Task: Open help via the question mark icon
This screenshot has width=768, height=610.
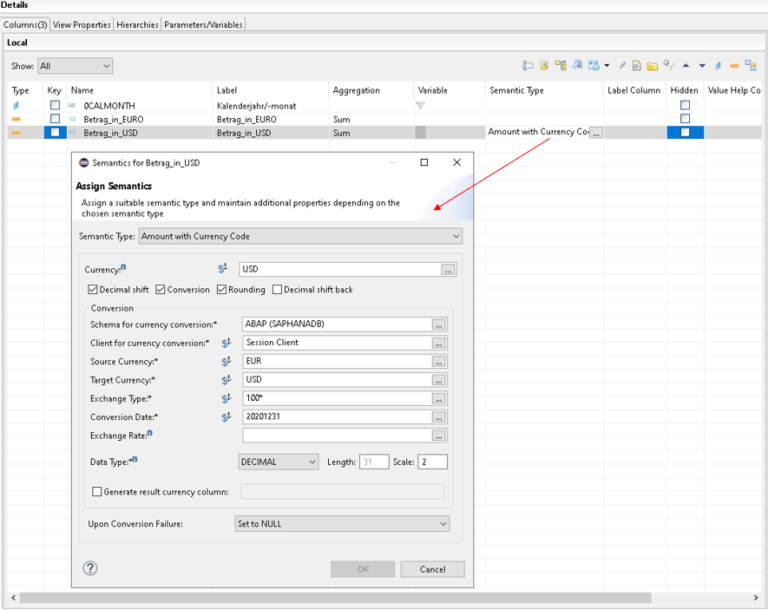Action: click(x=90, y=568)
